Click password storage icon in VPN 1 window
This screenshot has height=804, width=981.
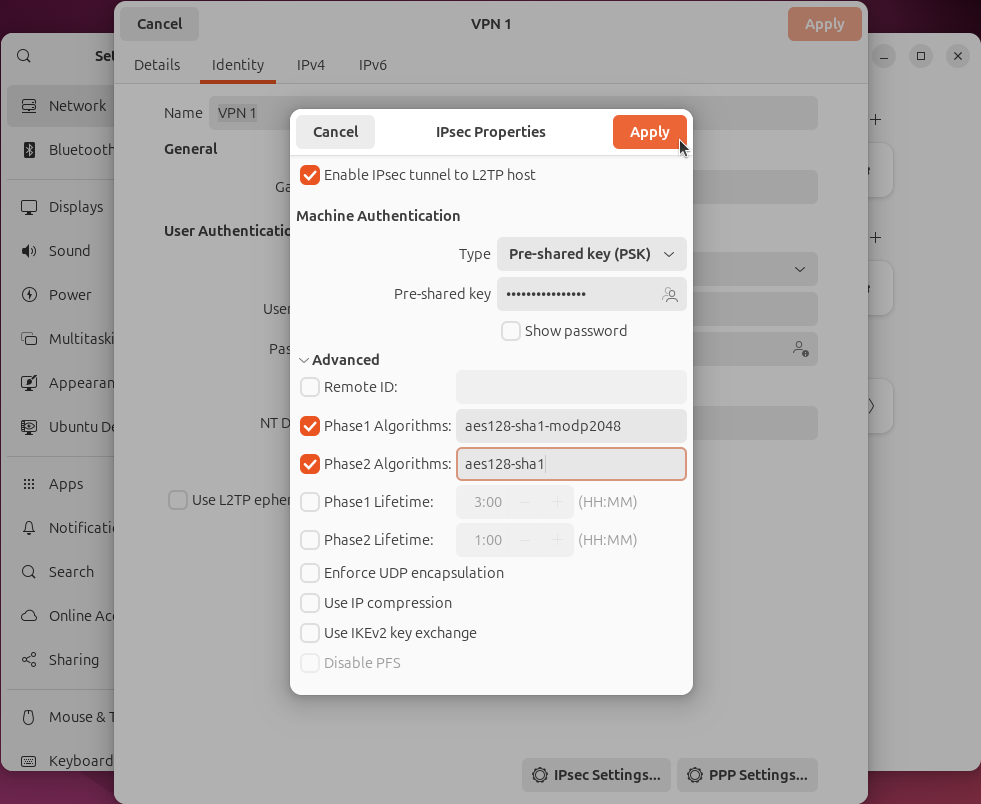(x=800, y=349)
